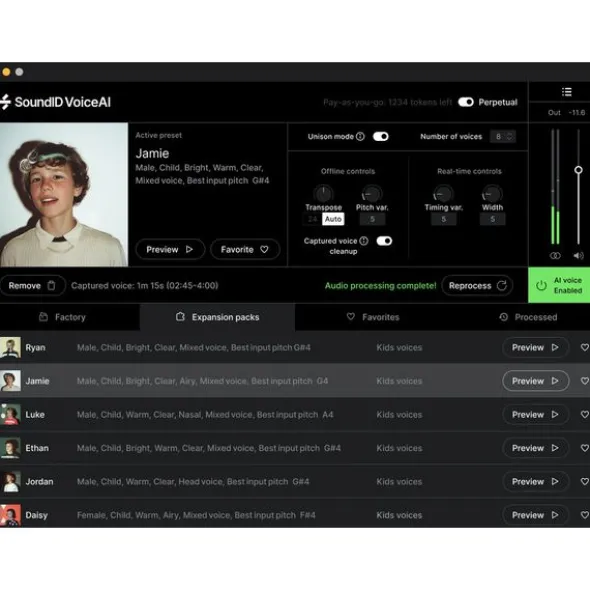
Task: Toggle the Perpetual license switch
Action: (x=466, y=102)
